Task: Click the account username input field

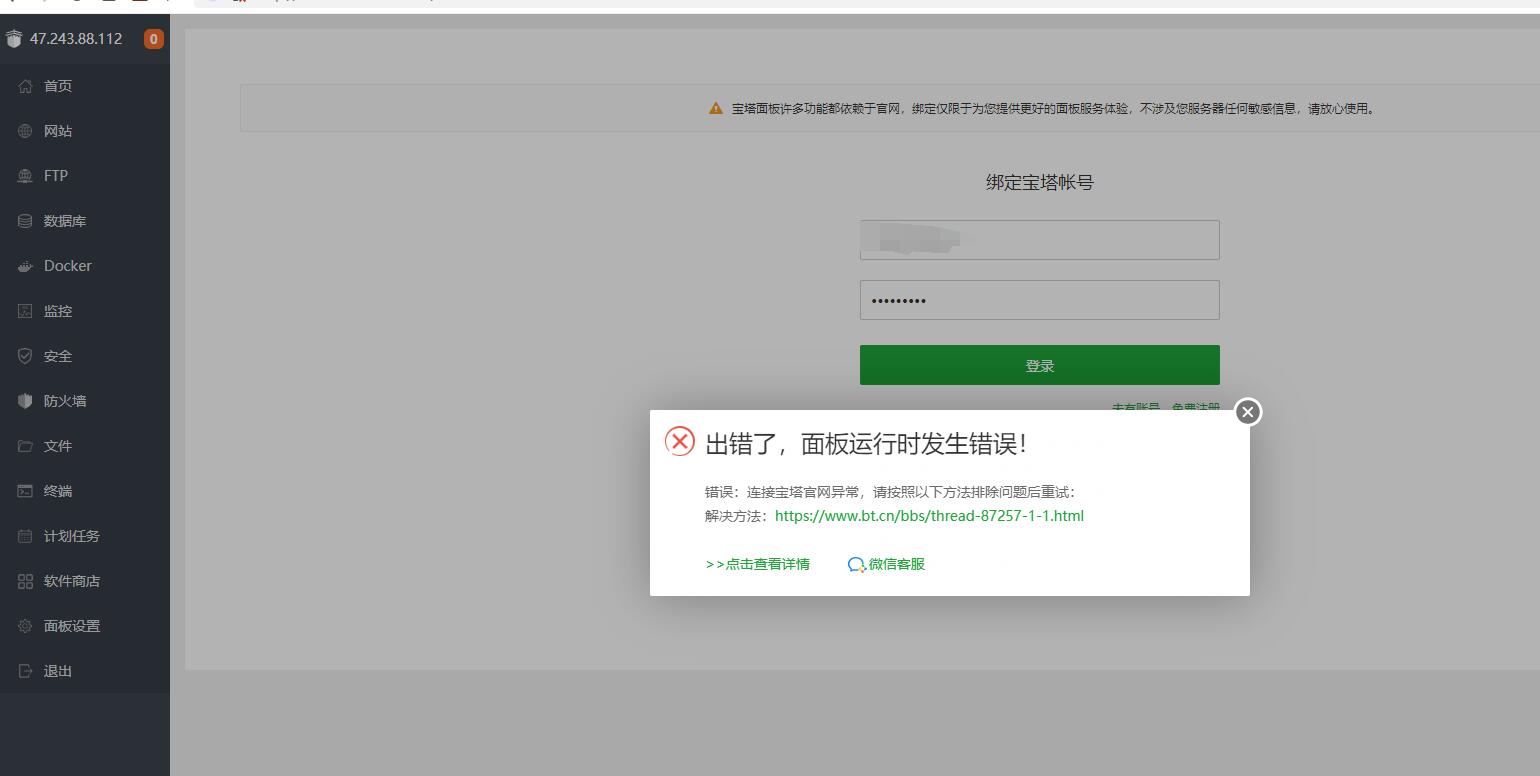Action: pyautogui.click(x=1040, y=240)
